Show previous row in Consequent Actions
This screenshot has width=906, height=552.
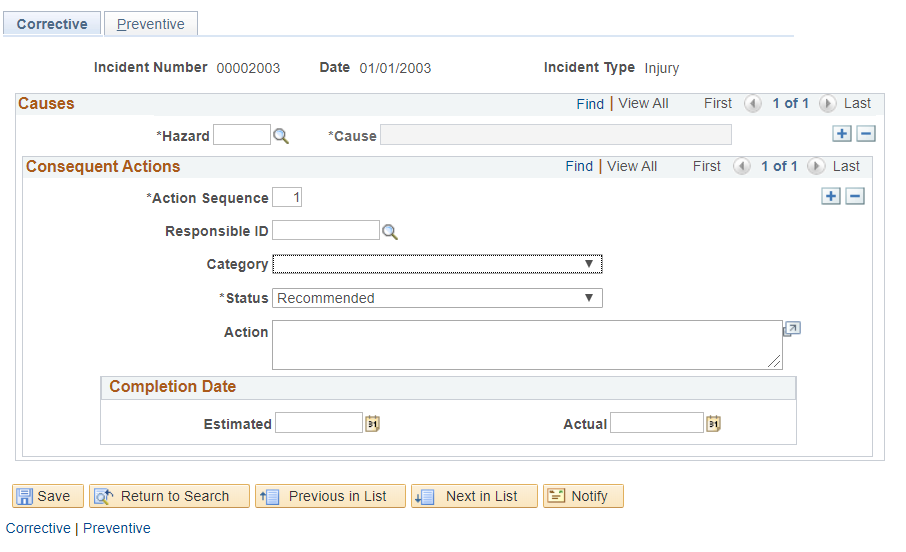(741, 166)
